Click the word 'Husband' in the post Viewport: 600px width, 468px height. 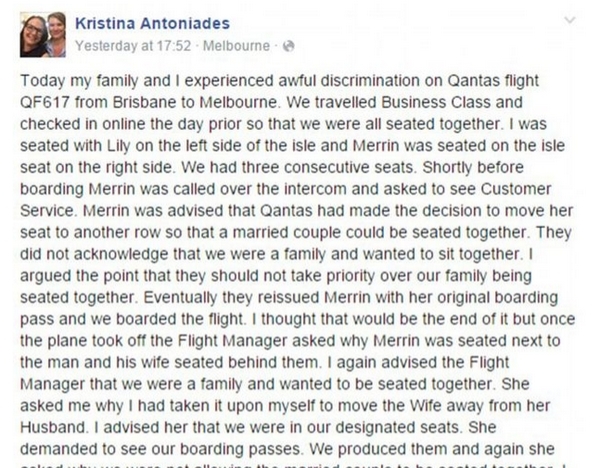(x=54, y=427)
